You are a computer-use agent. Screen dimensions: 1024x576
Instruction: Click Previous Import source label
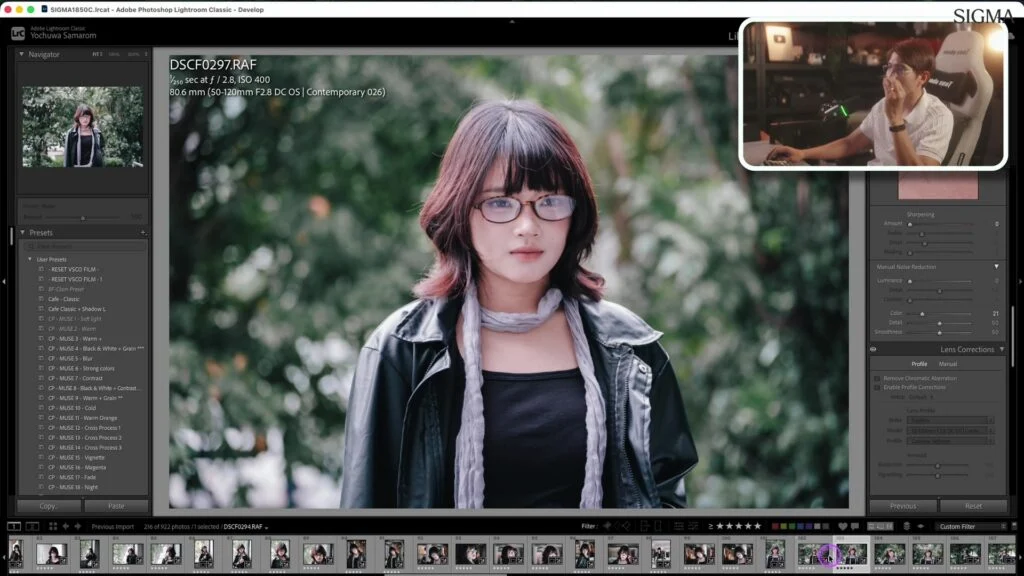click(x=112, y=526)
